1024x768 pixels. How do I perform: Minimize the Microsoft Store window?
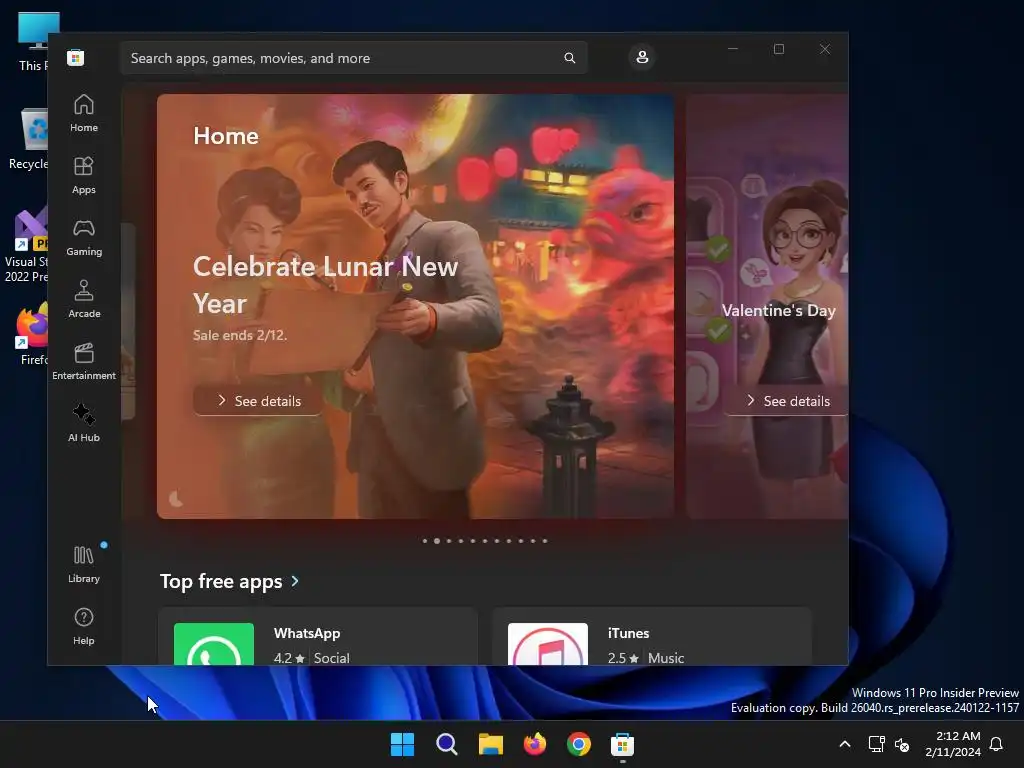pyautogui.click(x=733, y=49)
